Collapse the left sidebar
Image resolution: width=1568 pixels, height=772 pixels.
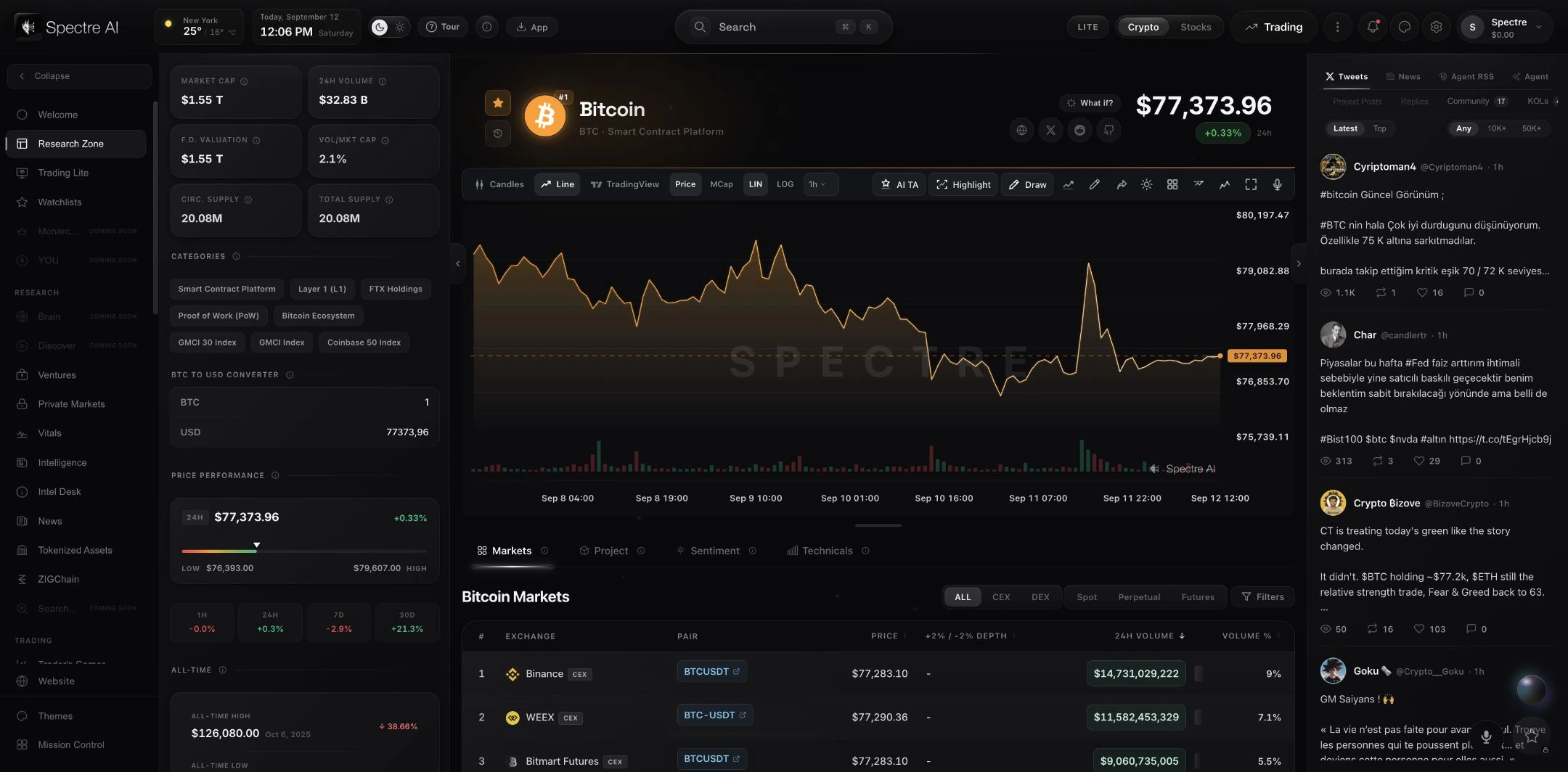79,76
